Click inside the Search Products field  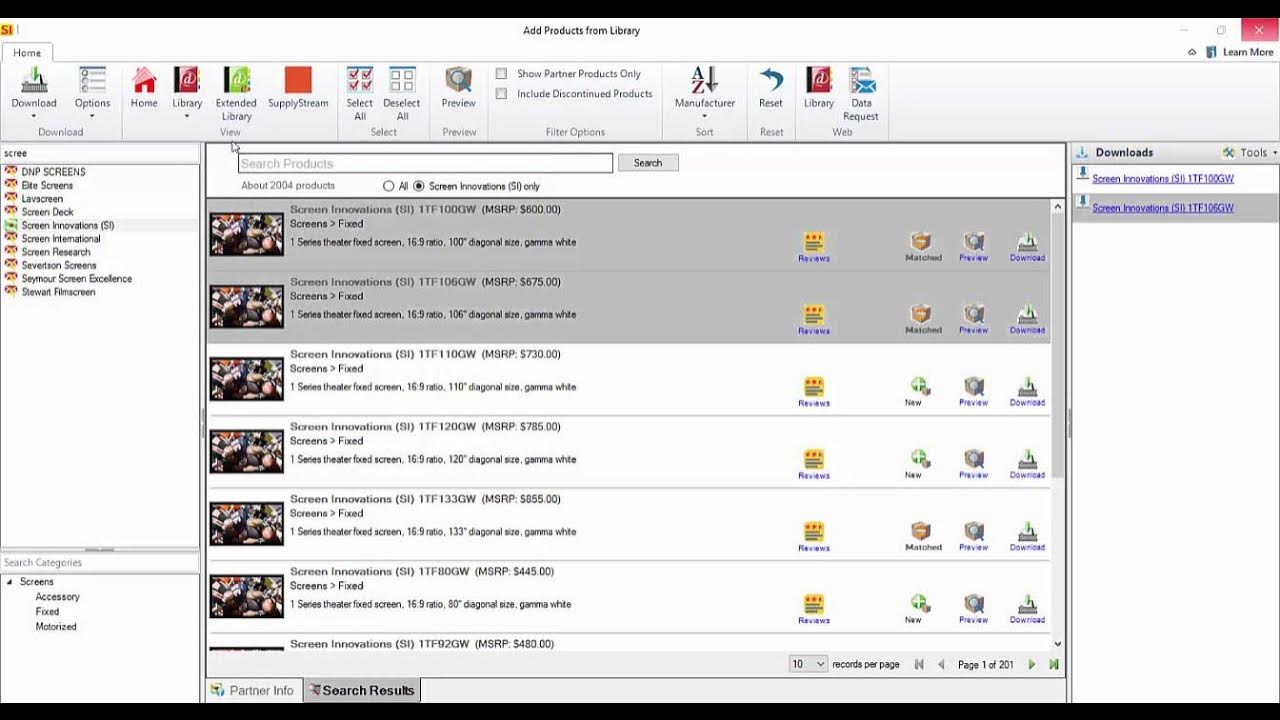coord(425,163)
